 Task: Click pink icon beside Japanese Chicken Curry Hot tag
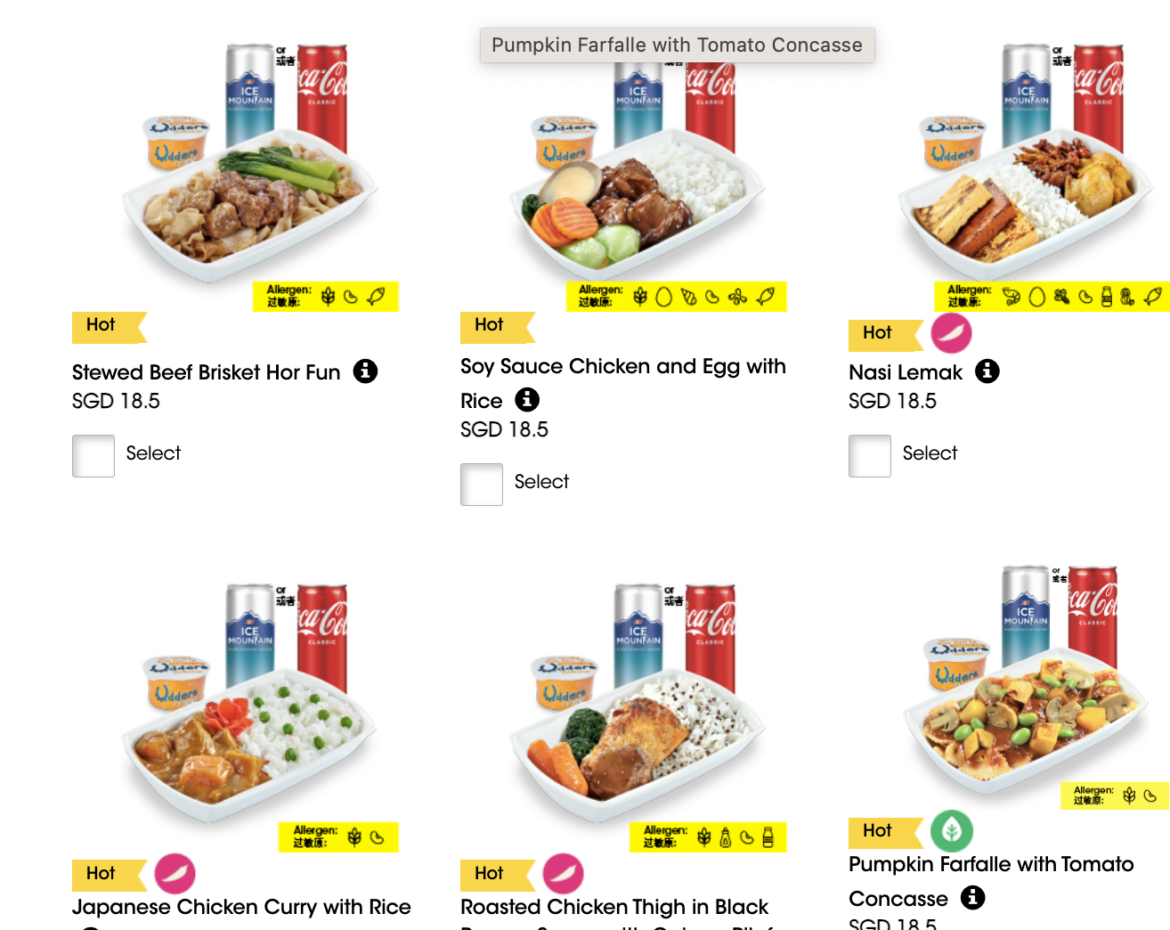175,873
